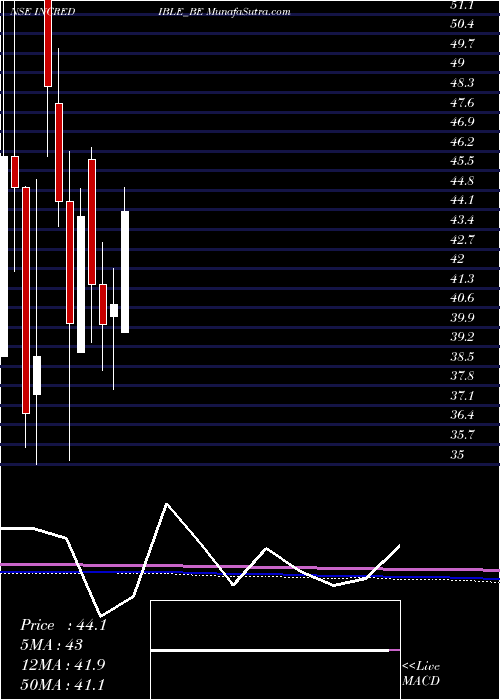This screenshot has width=500, height=700.
Task: Click the 46.9 price axis label
Action: [x=462, y=122]
